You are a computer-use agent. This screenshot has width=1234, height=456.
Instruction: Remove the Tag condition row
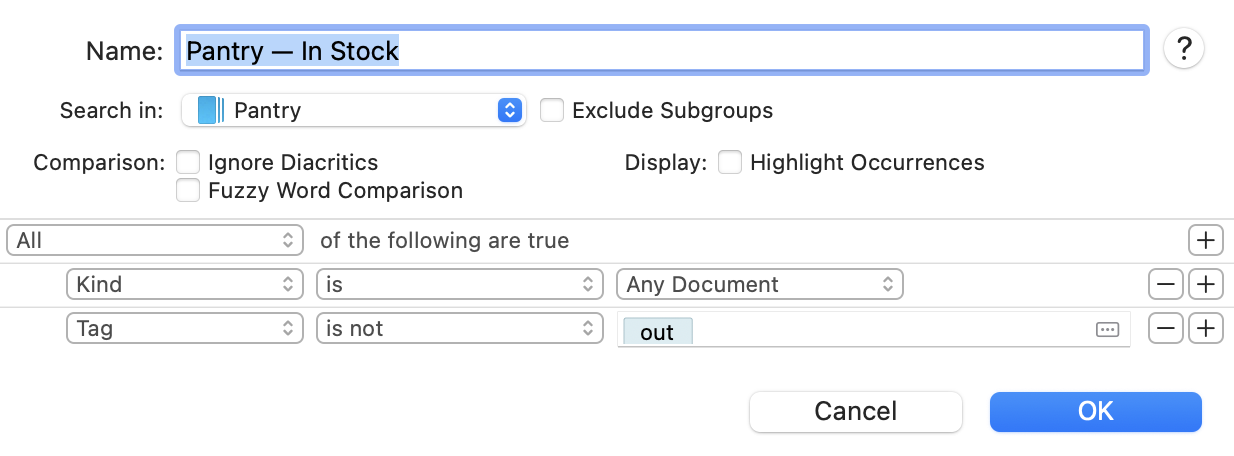(x=1166, y=328)
